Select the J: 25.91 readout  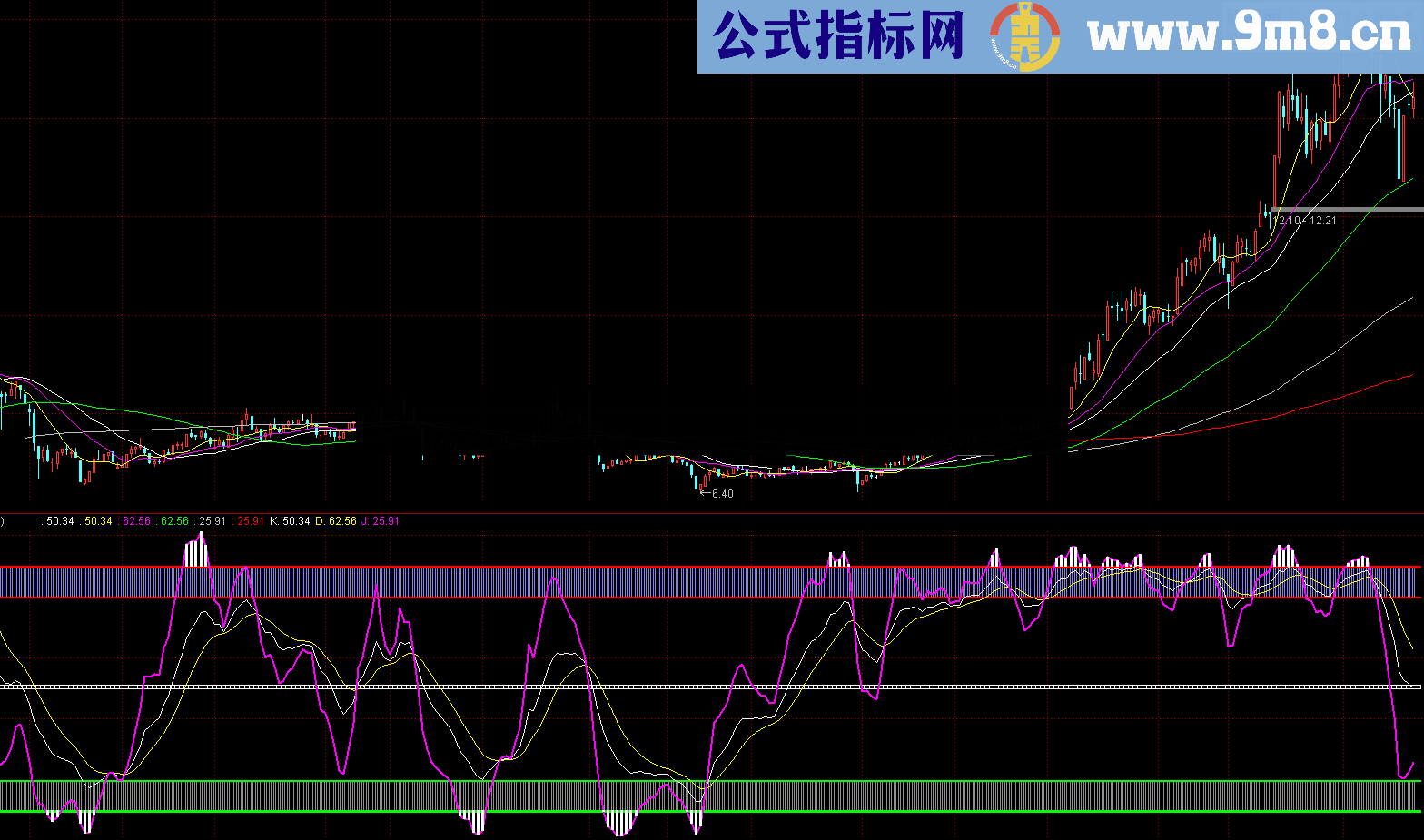click(x=381, y=521)
